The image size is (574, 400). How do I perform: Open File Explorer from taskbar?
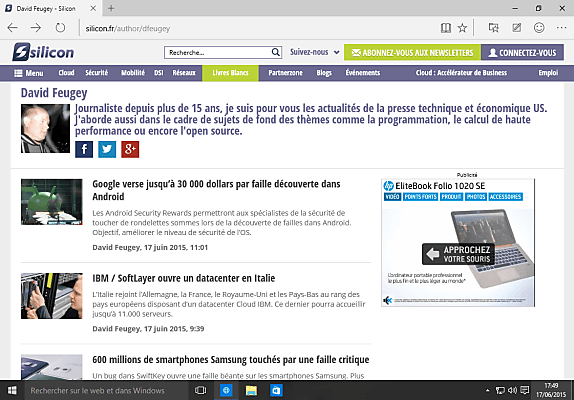coord(251,390)
